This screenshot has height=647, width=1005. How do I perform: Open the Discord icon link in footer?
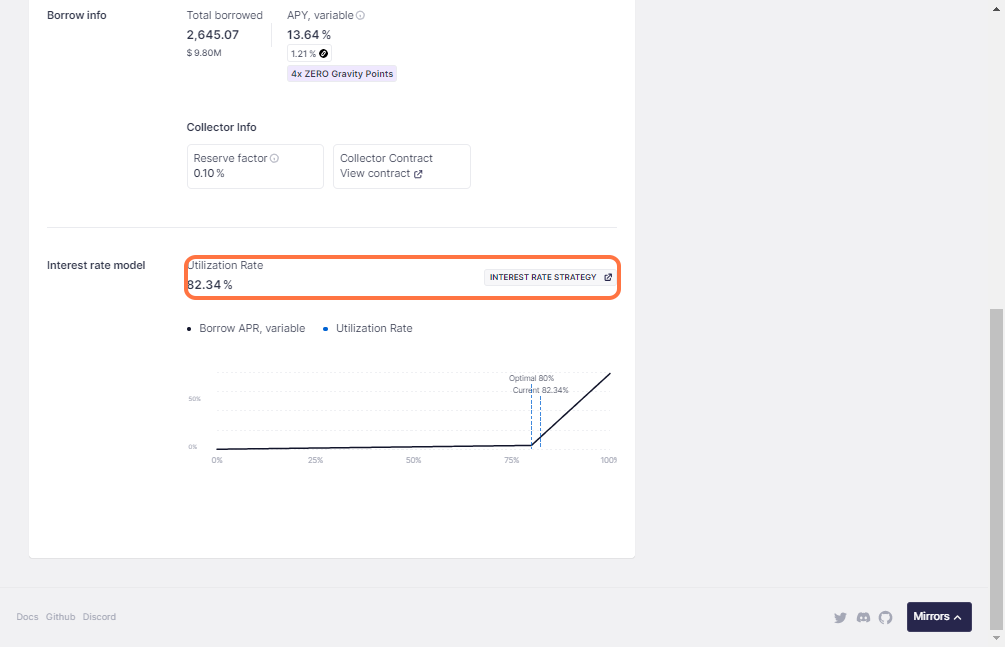[863, 618]
